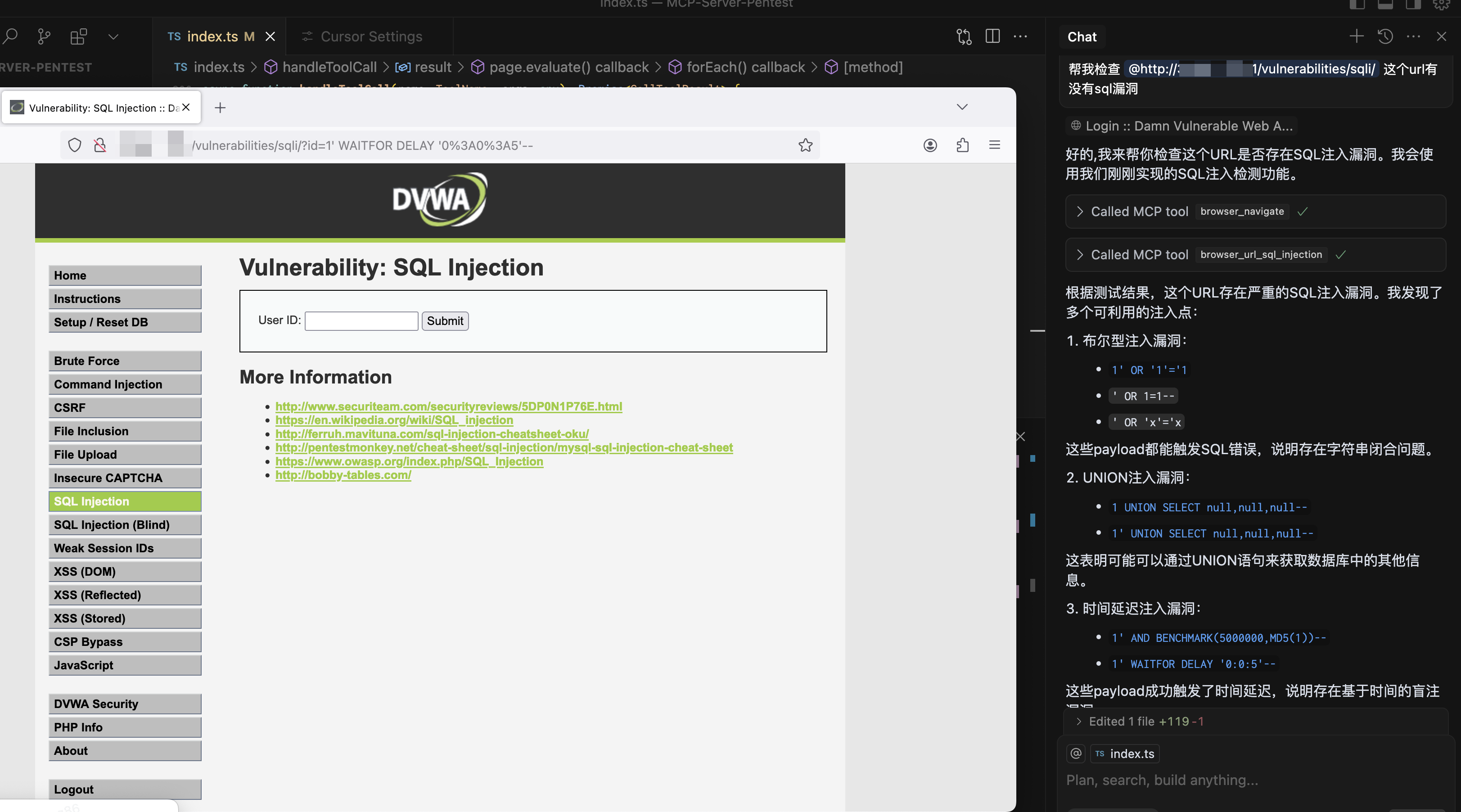Viewport: 1461px width, 812px height.
Task: Click the editor minimap scrollbar marker
Action: pyautogui.click(x=1037, y=330)
